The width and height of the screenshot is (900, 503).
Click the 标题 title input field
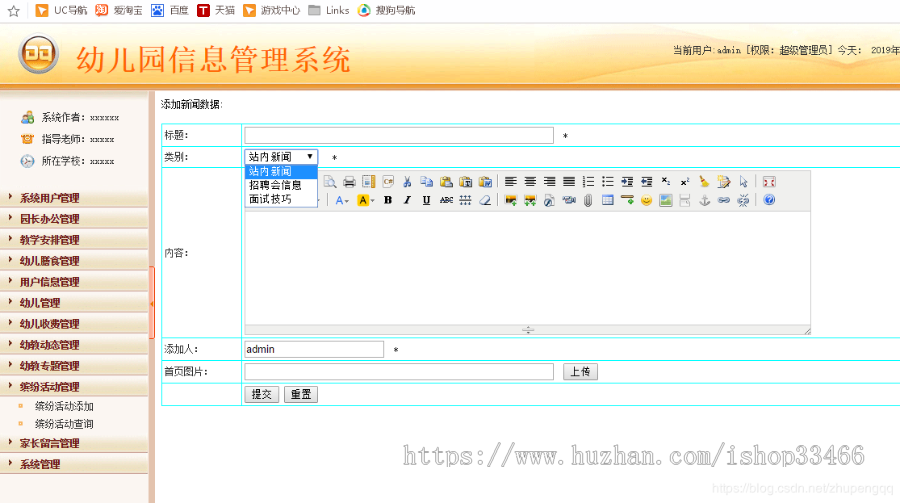(x=399, y=136)
